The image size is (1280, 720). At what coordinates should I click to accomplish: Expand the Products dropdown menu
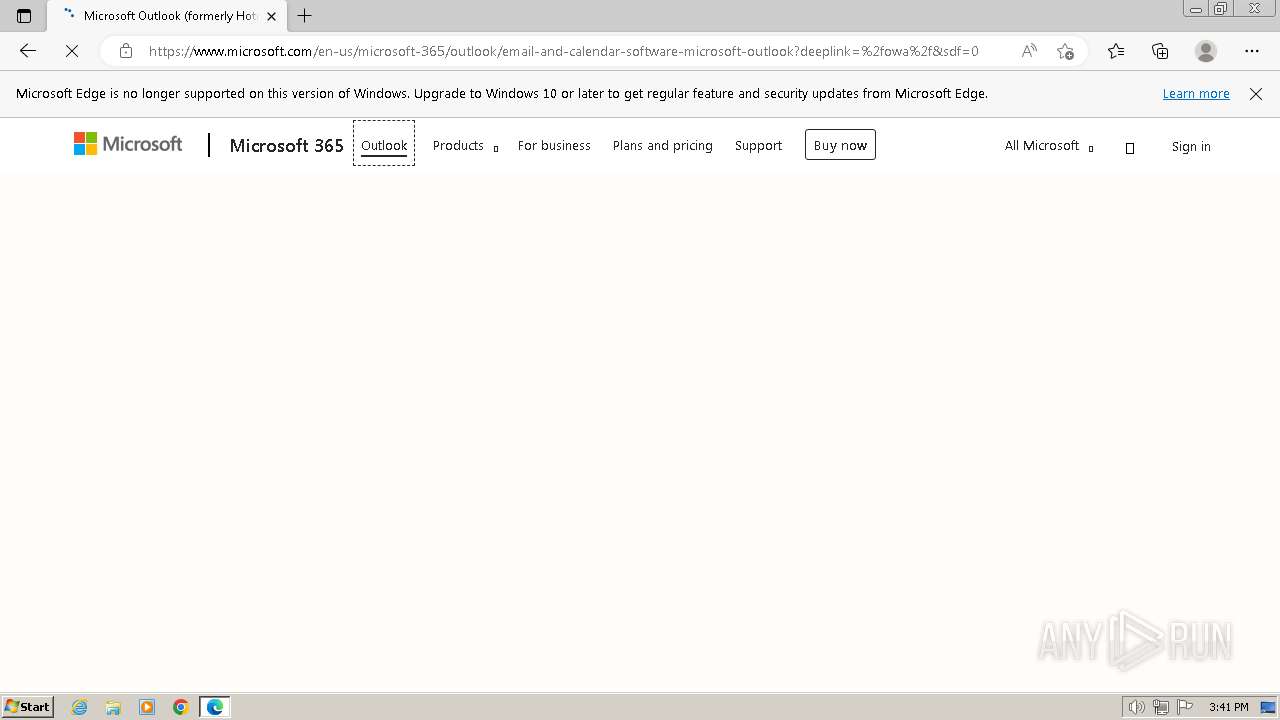click(x=465, y=146)
